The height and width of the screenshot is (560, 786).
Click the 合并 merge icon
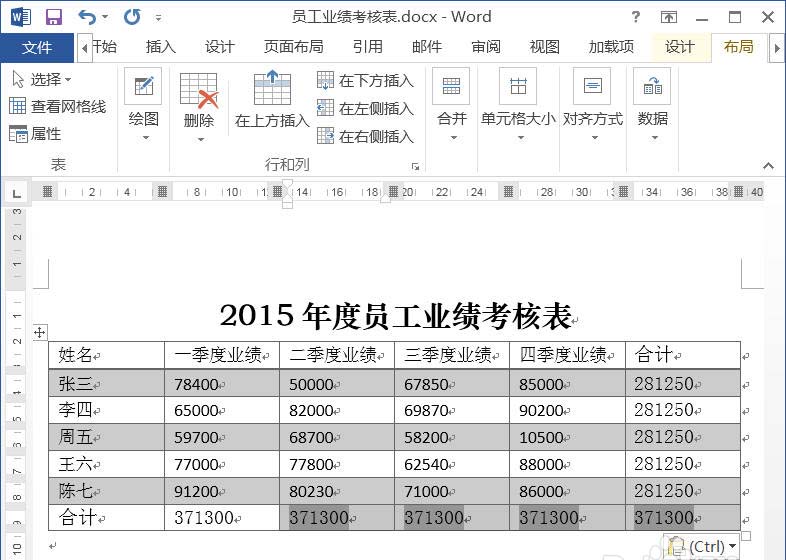pos(451,86)
